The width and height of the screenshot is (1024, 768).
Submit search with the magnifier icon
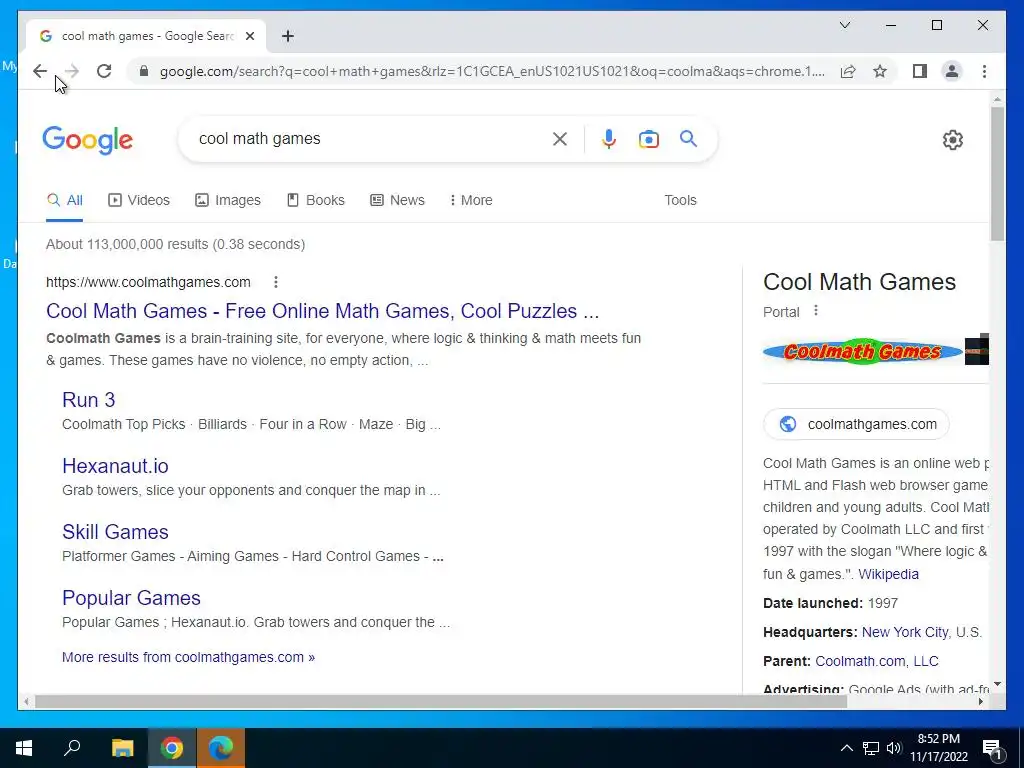(x=688, y=138)
